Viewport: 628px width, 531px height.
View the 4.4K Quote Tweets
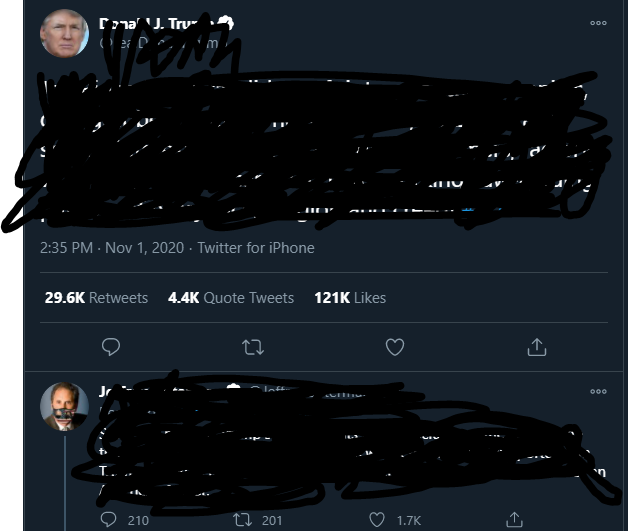coord(231,298)
